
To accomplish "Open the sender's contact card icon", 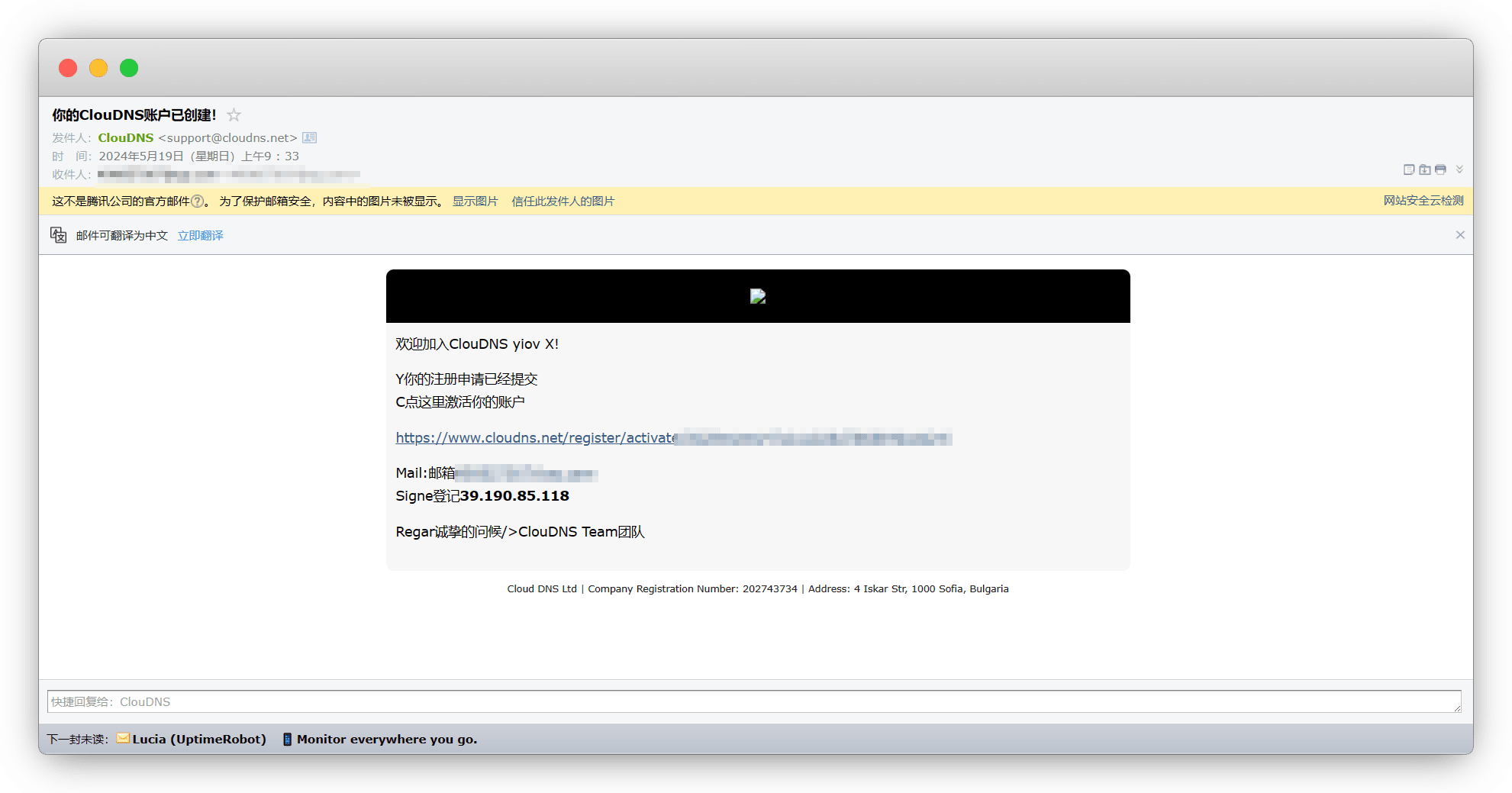I will (x=309, y=138).
